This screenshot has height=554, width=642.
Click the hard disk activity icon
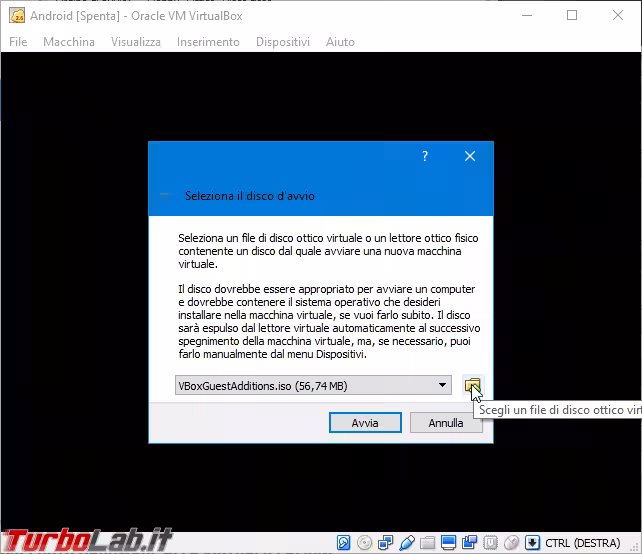tap(344, 543)
